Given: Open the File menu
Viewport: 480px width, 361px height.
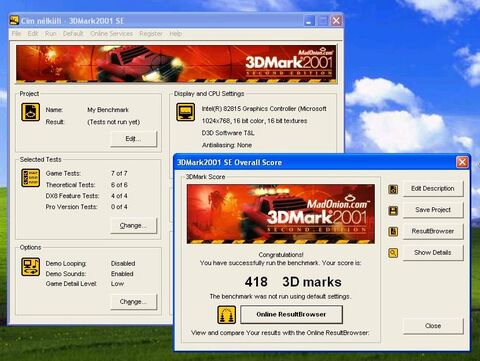Looking at the screenshot, I should (x=16, y=34).
